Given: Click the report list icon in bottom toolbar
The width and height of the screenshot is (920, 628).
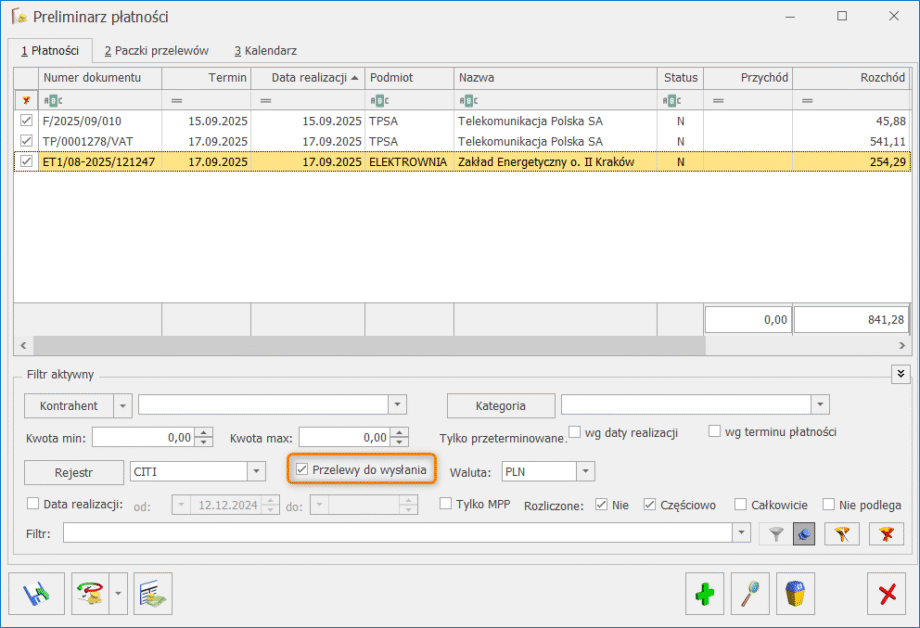Looking at the screenshot, I should [x=153, y=594].
